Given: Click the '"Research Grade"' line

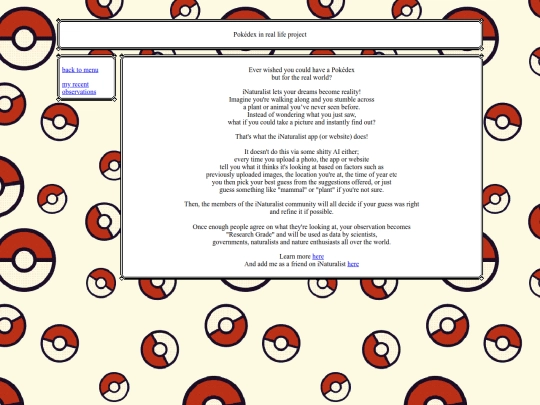Looking at the screenshot, I should click(301, 235).
